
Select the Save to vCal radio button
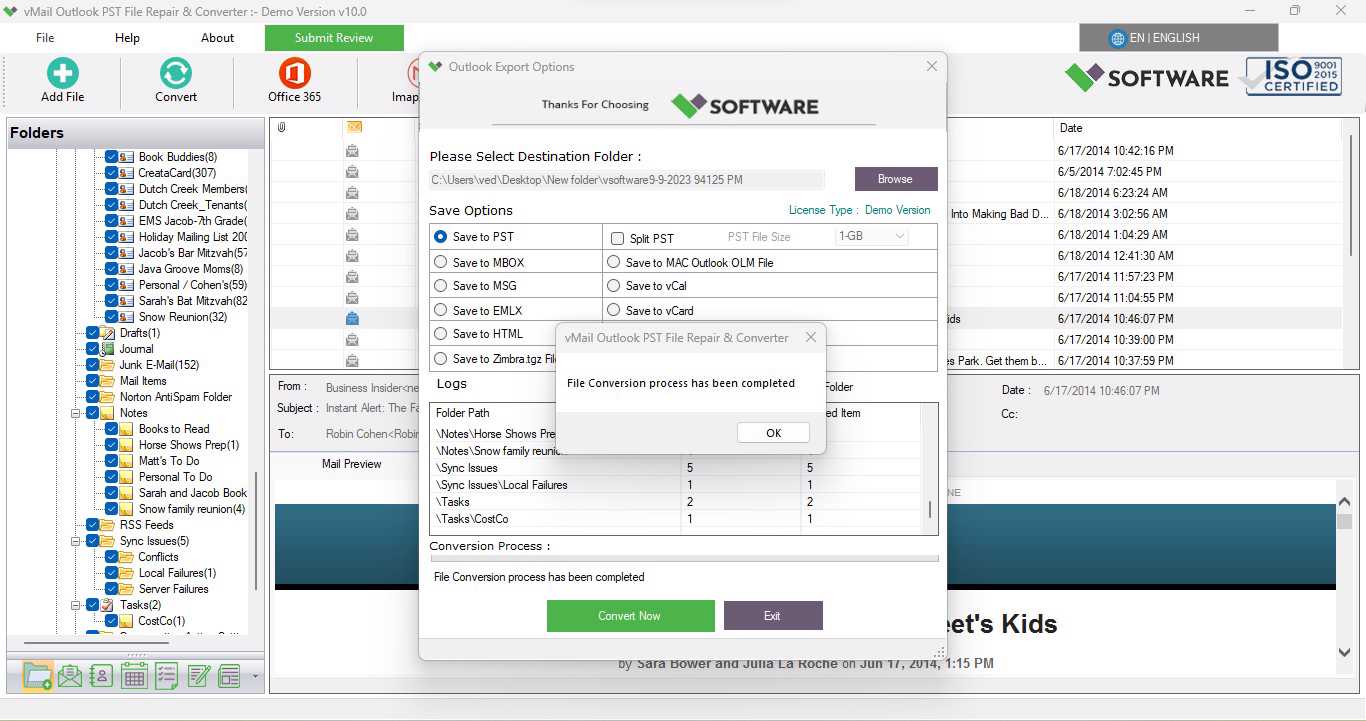pos(614,286)
